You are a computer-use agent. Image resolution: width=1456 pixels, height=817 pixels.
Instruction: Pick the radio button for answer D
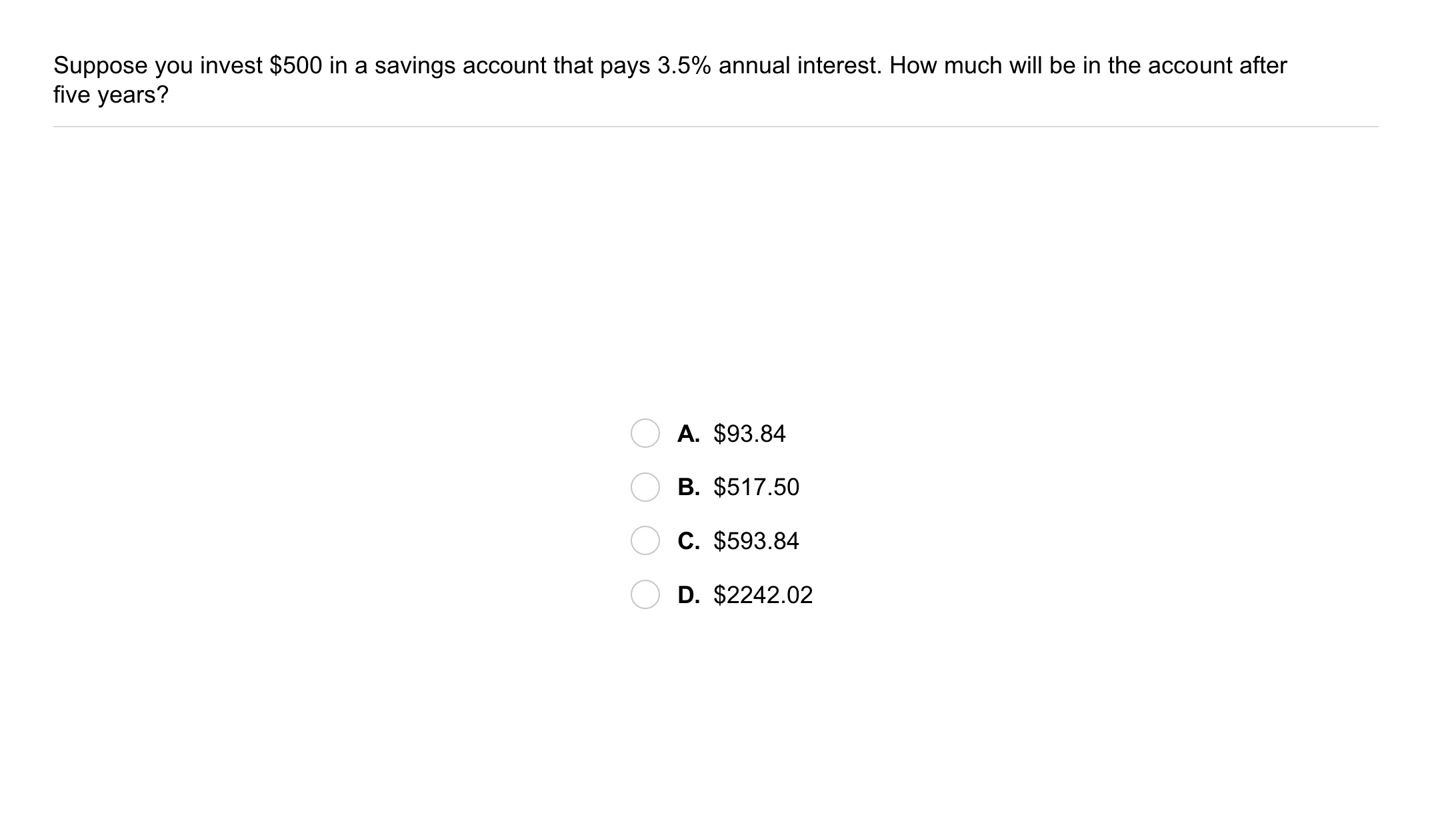click(x=645, y=594)
